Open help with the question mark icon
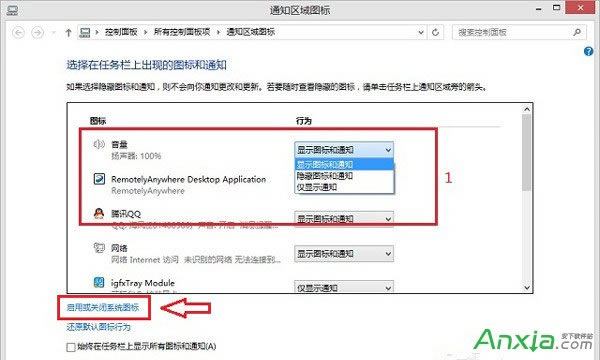 pyautogui.click(x=589, y=51)
